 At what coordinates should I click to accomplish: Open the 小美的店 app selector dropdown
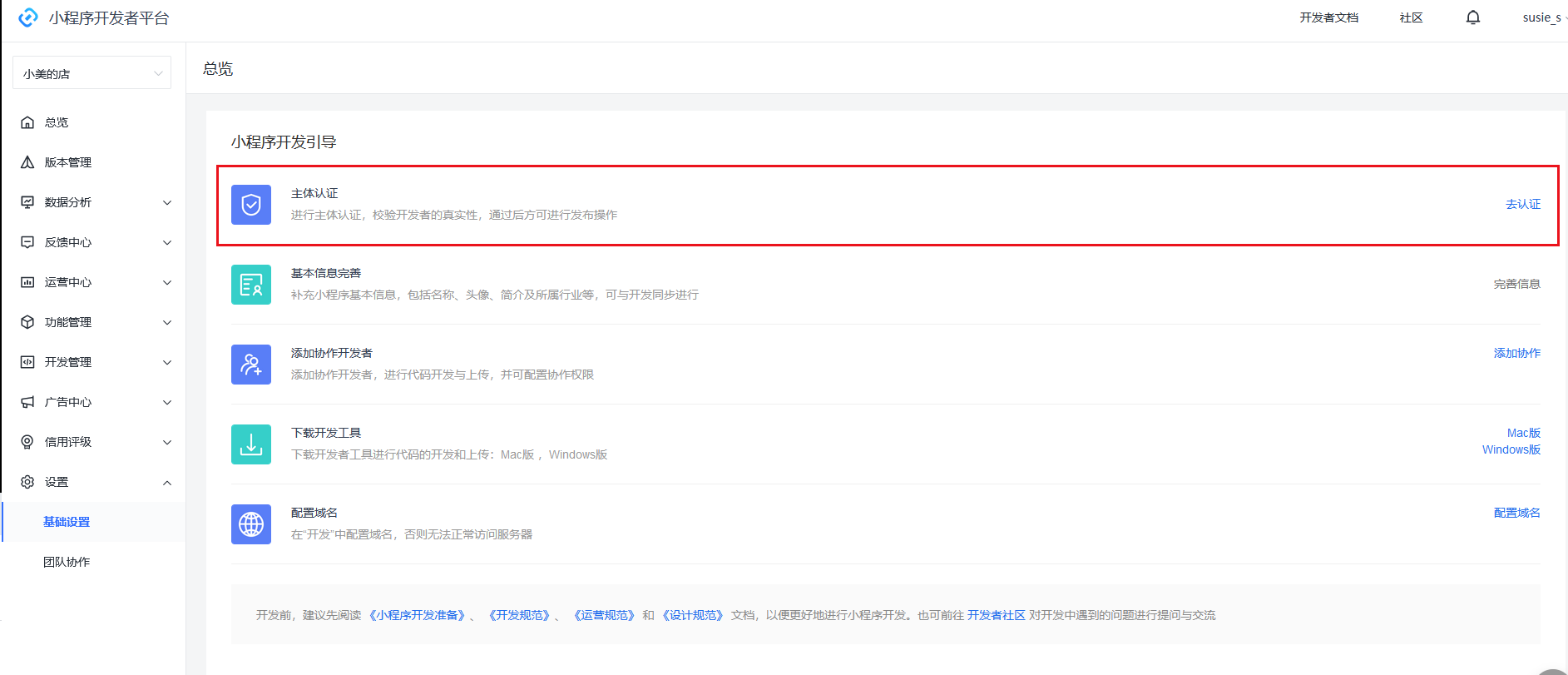92,73
